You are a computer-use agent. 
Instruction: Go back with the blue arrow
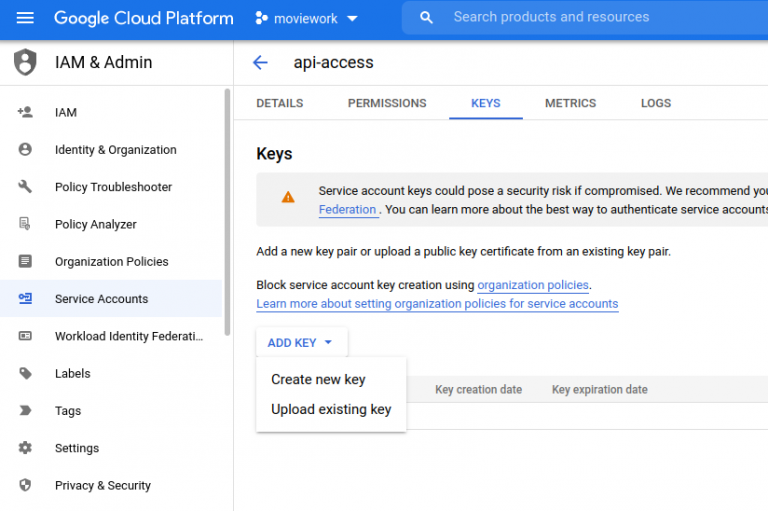pos(260,62)
